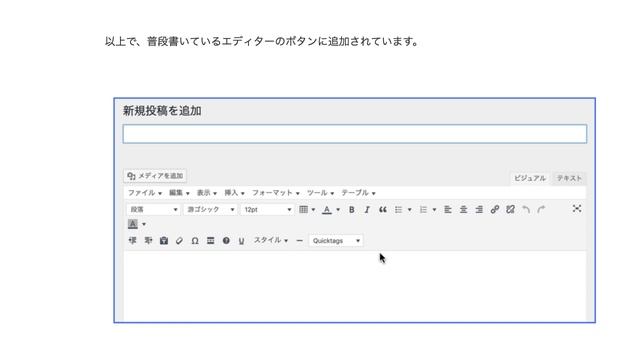Click the text color A icon
Screen dimensions: 640x360
click(x=327, y=210)
